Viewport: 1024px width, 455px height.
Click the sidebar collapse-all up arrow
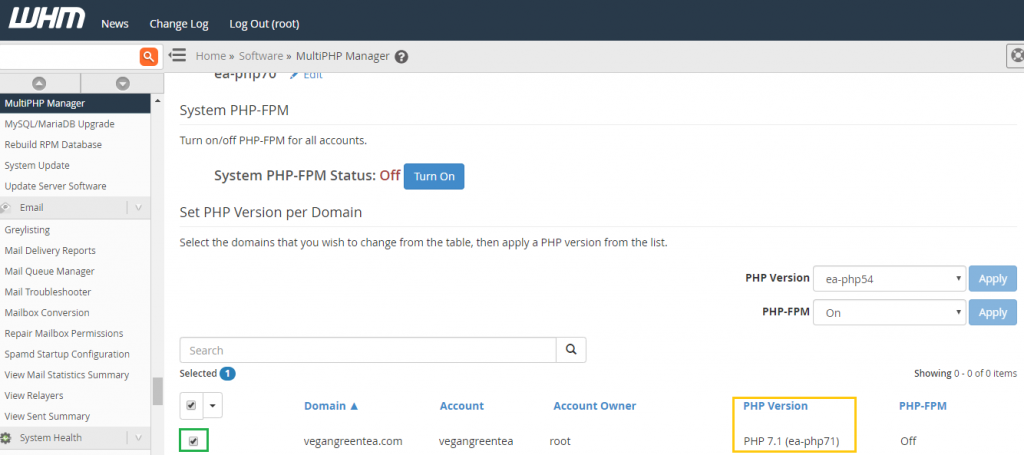click(39, 84)
